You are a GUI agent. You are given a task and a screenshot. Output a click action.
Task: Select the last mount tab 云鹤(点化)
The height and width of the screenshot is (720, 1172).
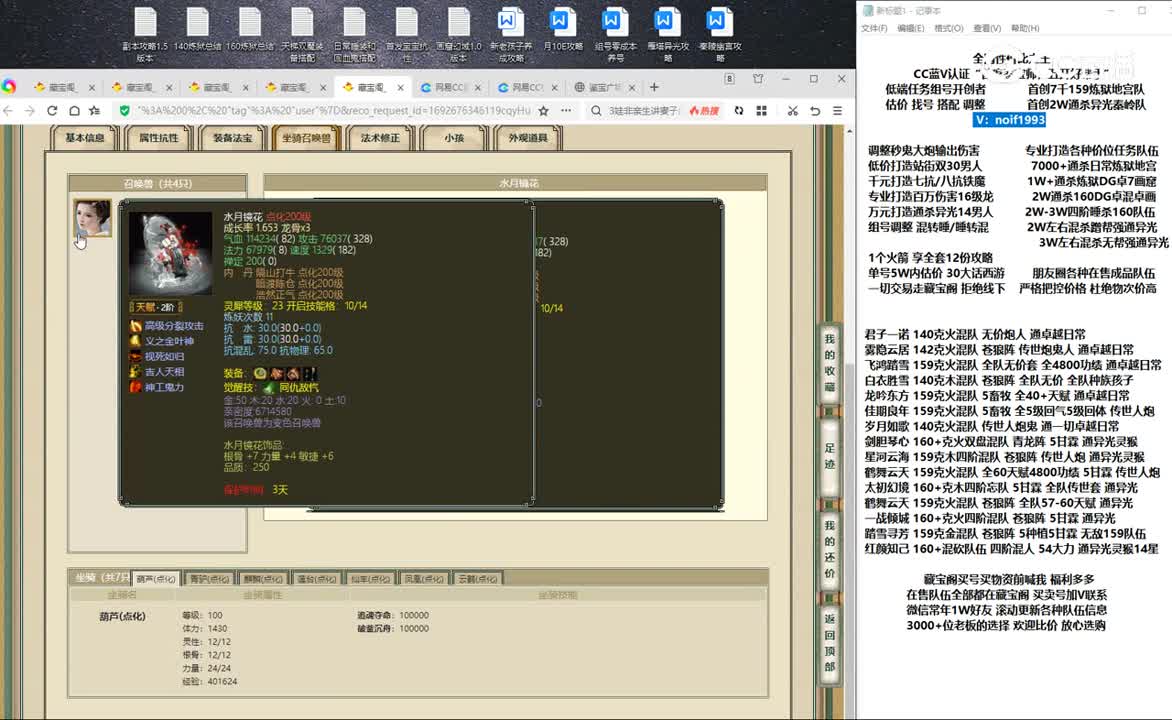pos(478,579)
